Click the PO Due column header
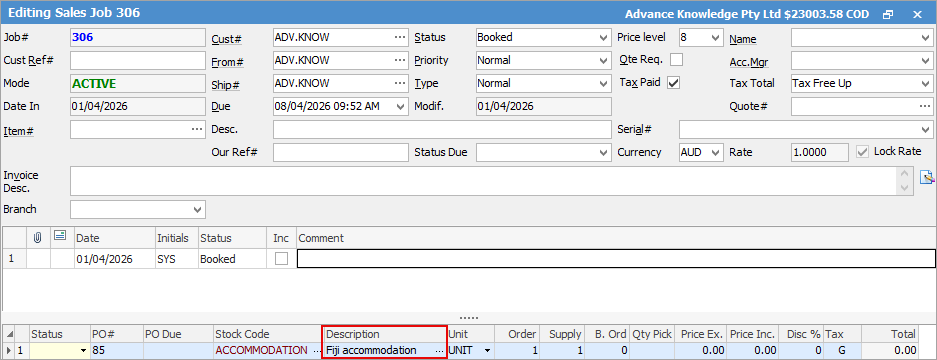 click(x=178, y=334)
